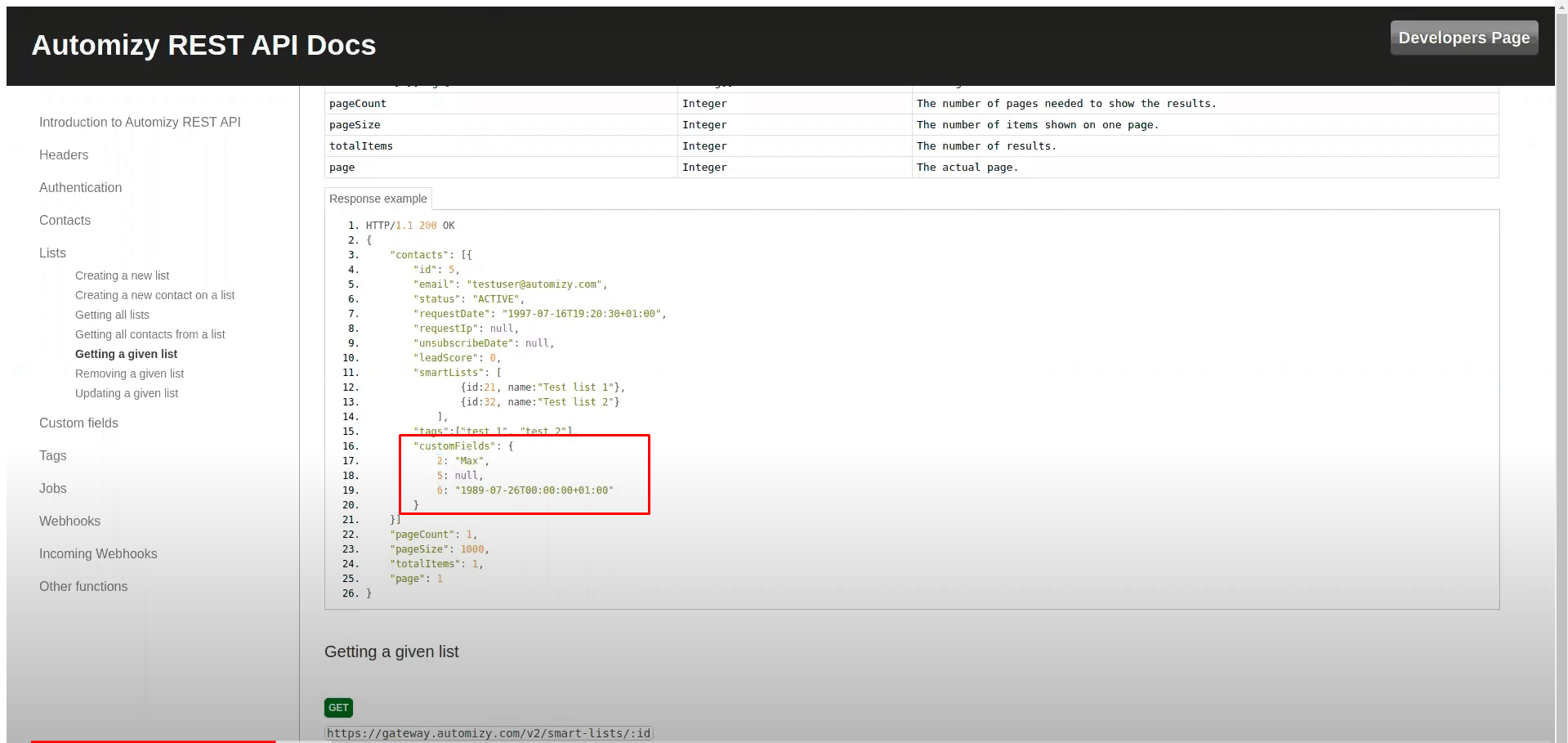Viewport: 1568px width, 743px height.
Task: Select the Lists sidebar section
Action: pyautogui.click(x=52, y=253)
